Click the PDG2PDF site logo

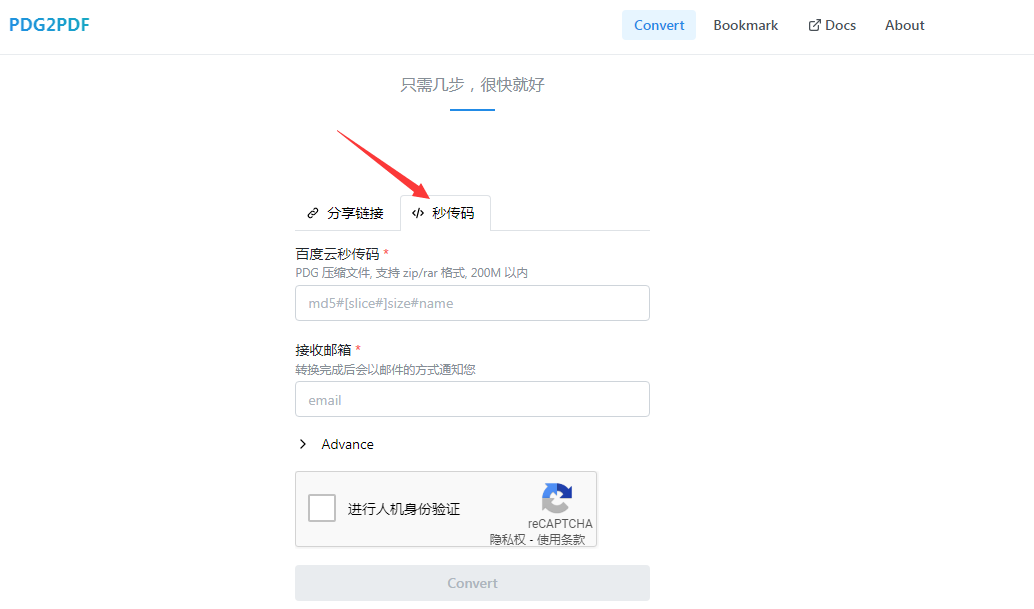point(49,25)
